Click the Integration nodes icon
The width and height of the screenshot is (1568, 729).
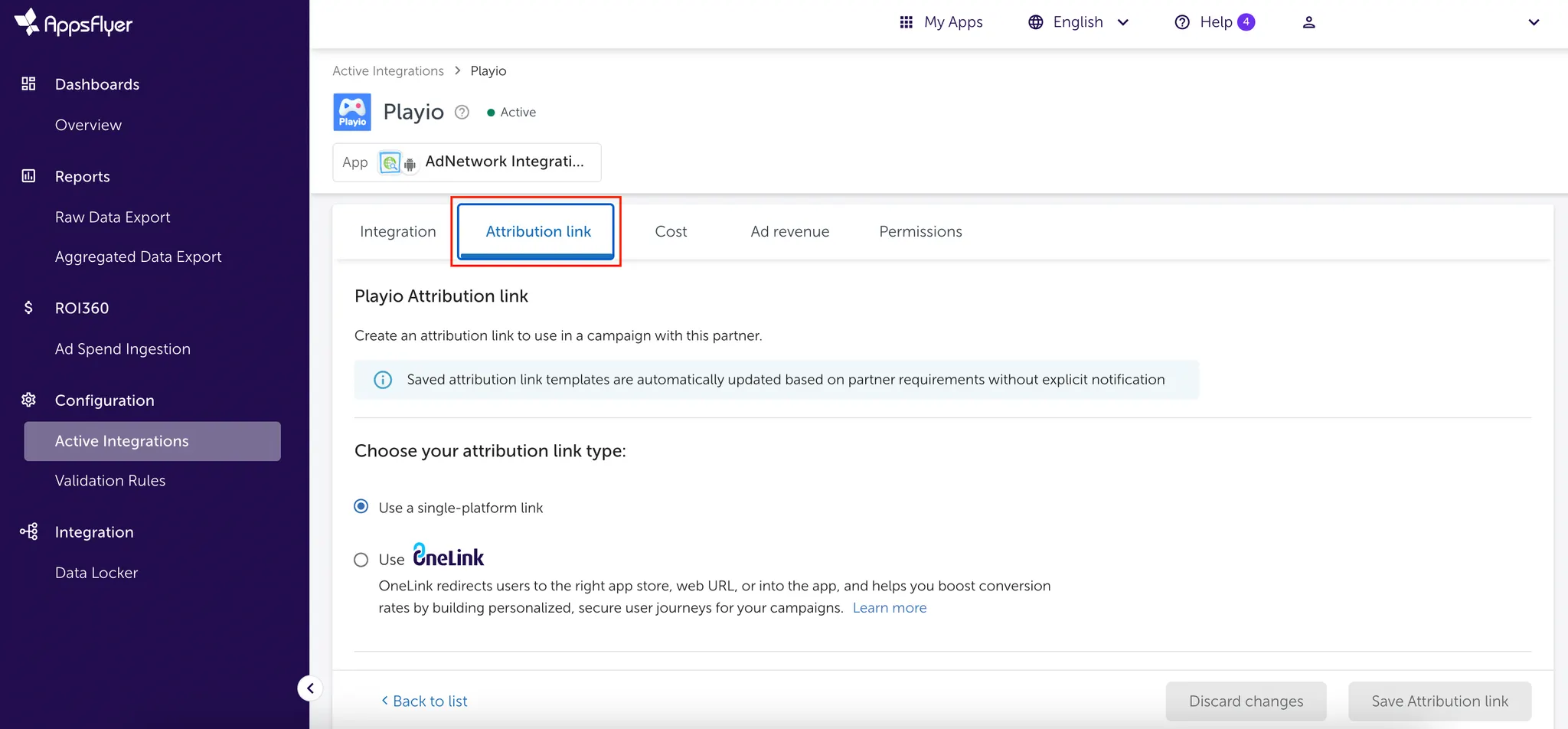28,531
